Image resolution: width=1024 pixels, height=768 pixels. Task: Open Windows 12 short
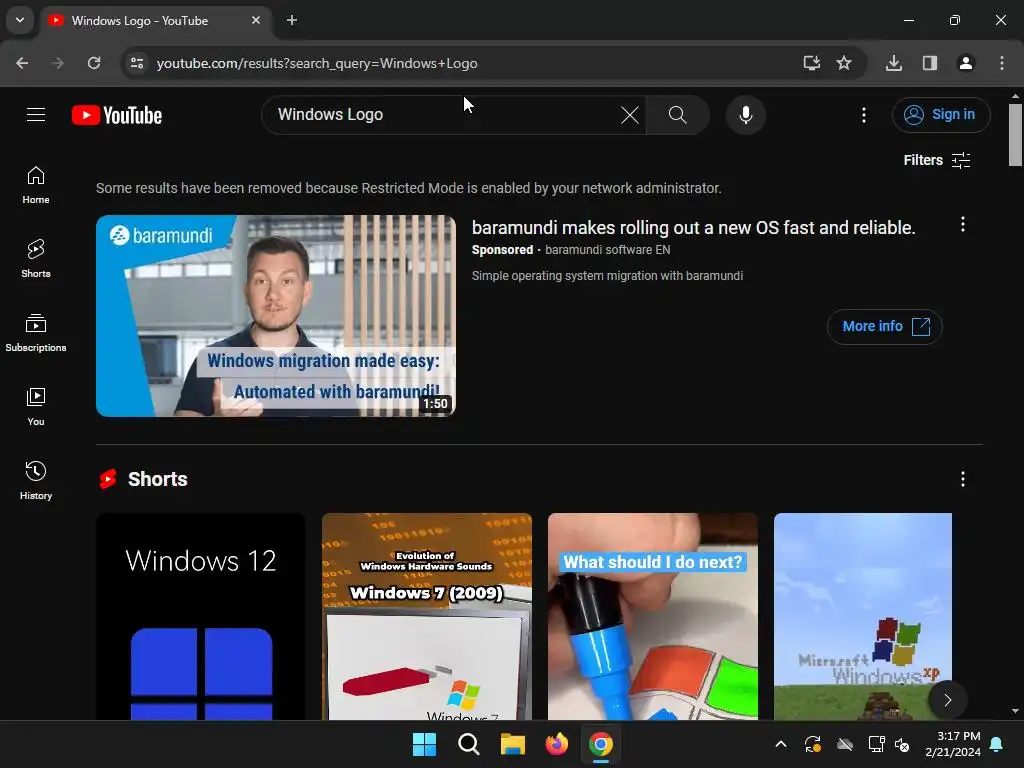pos(200,616)
